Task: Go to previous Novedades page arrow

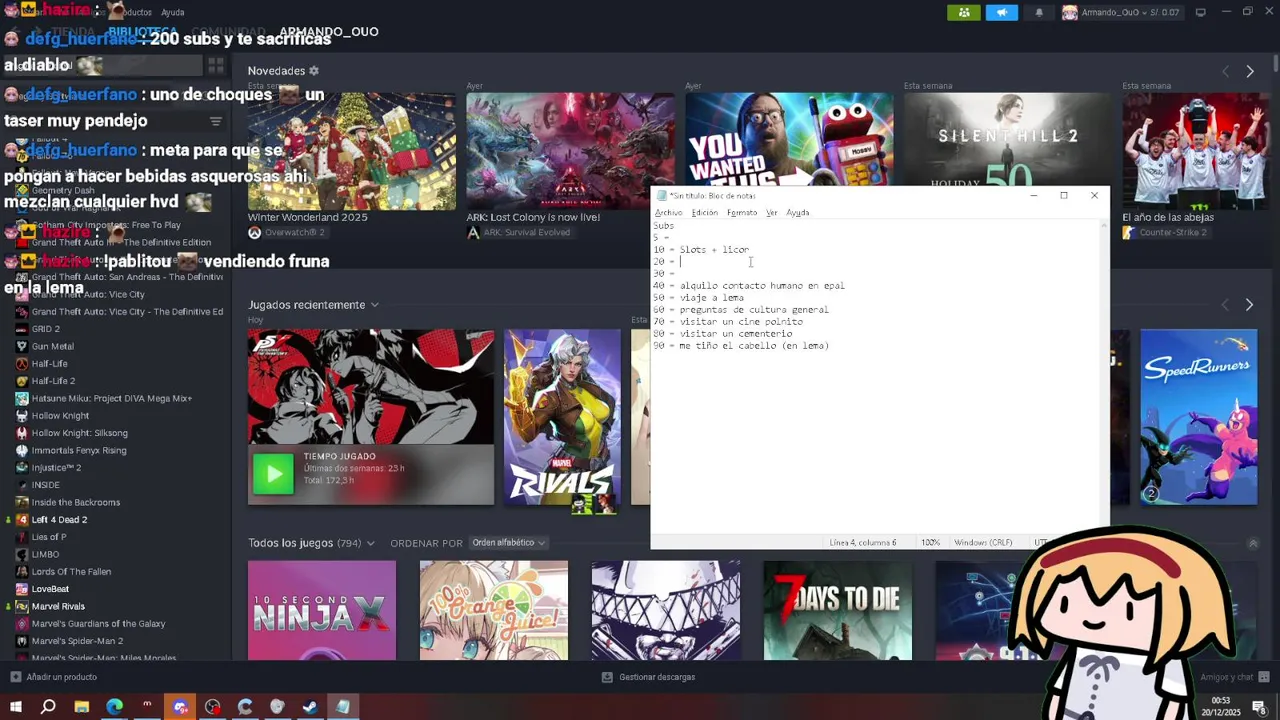Action: click(x=1225, y=71)
